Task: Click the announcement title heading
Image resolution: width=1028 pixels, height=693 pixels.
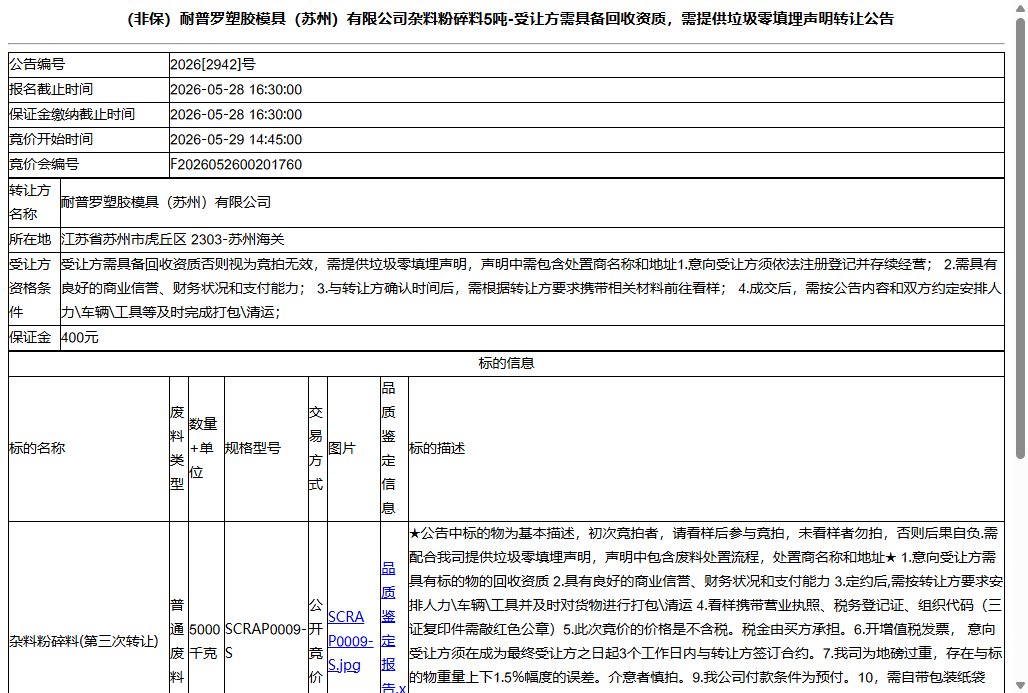Action: 510,19
